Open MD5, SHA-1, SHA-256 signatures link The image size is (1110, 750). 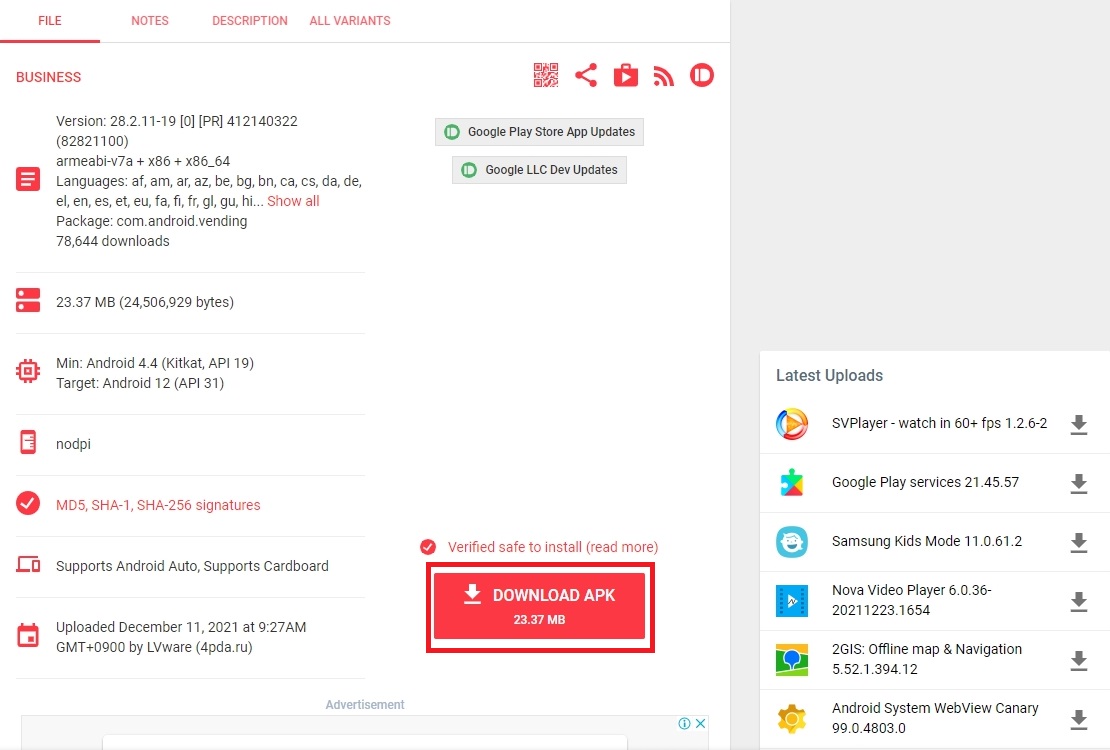pyautogui.click(x=158, y=505)
